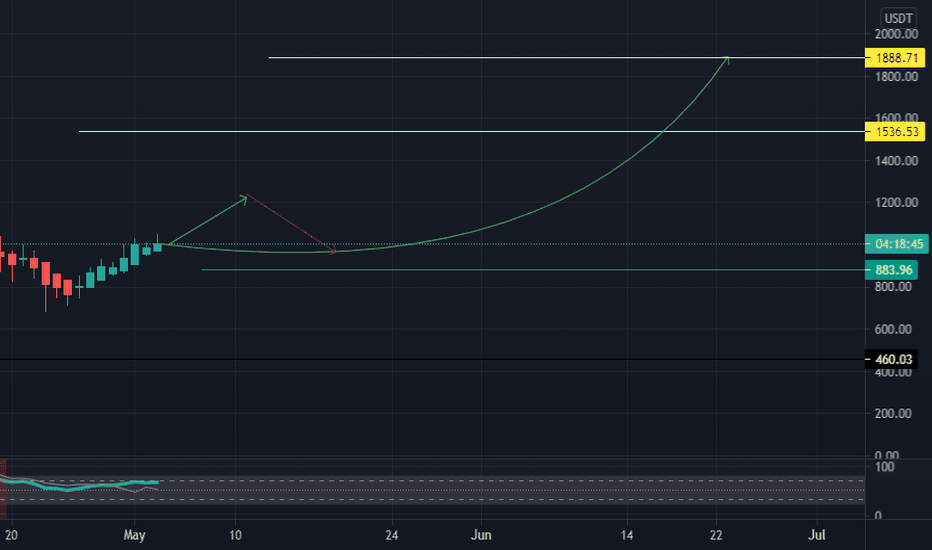
Task: Click the 10 date label on time axis
Action: (235, 535)
